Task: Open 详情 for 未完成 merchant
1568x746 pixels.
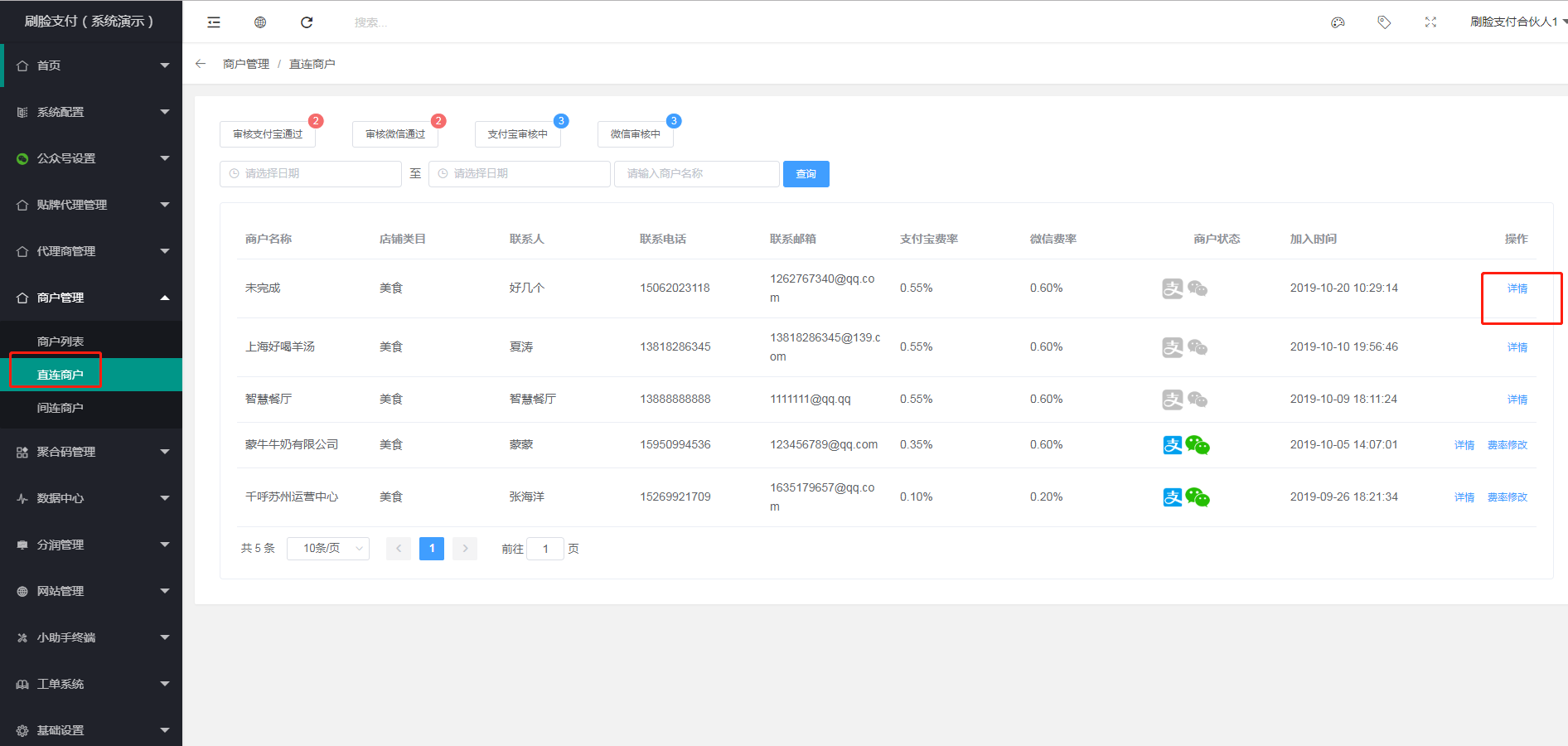Action: tap(1517, 288)
